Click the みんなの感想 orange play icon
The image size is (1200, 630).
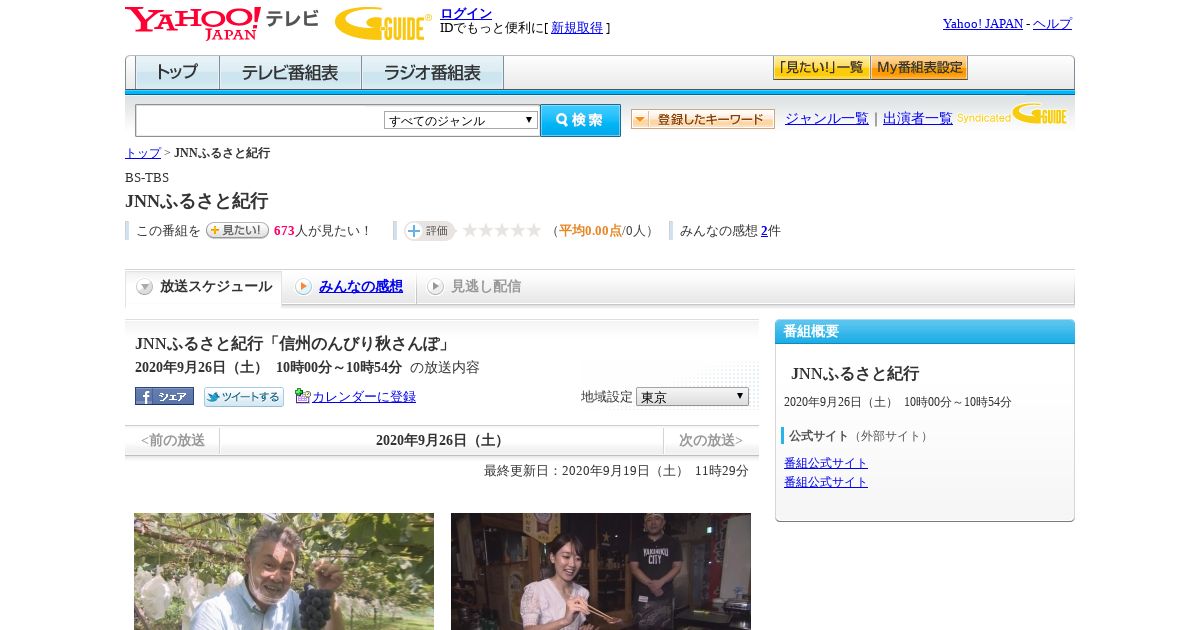coord(303,287)
